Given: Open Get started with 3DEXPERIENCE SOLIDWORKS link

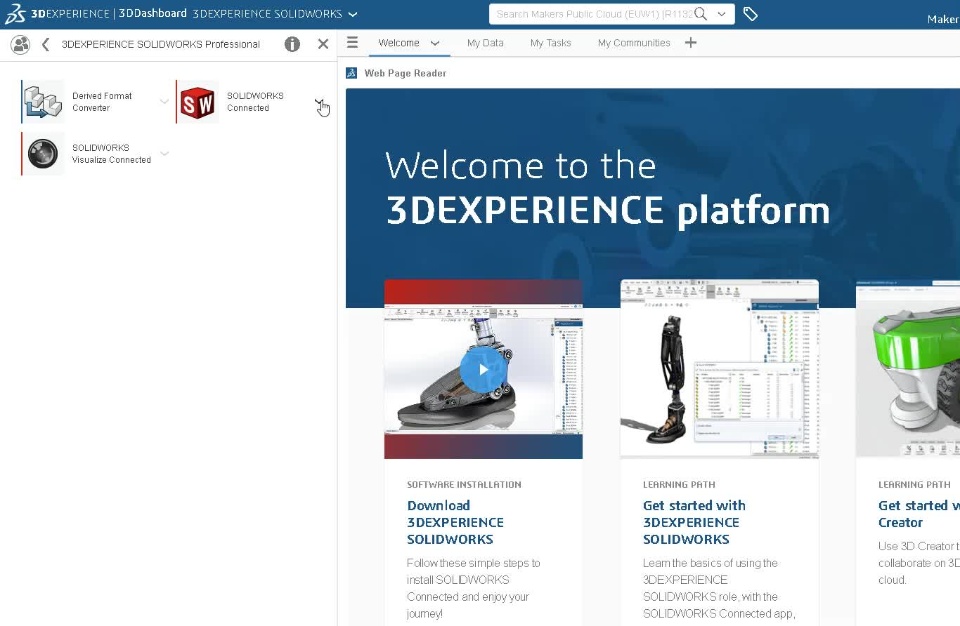Looking at the screenshot, I should click(694, 522).
